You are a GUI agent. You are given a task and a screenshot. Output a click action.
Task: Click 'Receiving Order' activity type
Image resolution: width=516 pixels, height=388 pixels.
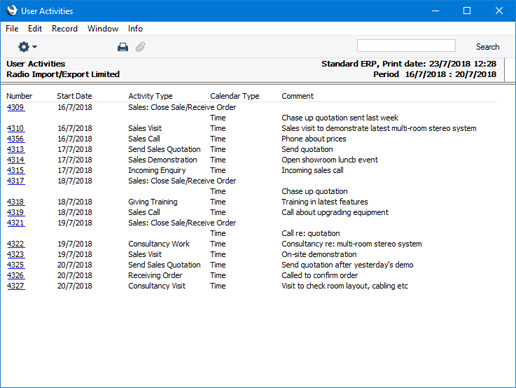click(155, 275)
